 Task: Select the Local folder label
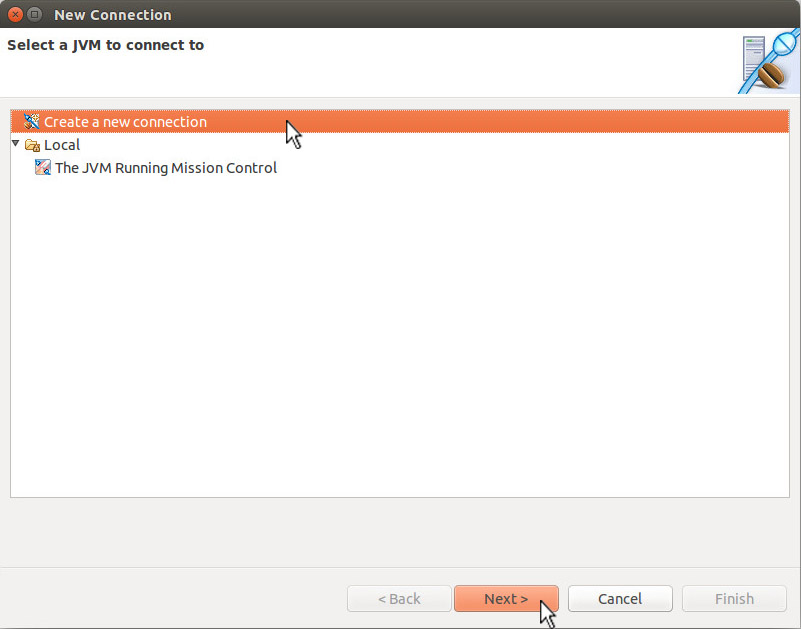point(62,145)
